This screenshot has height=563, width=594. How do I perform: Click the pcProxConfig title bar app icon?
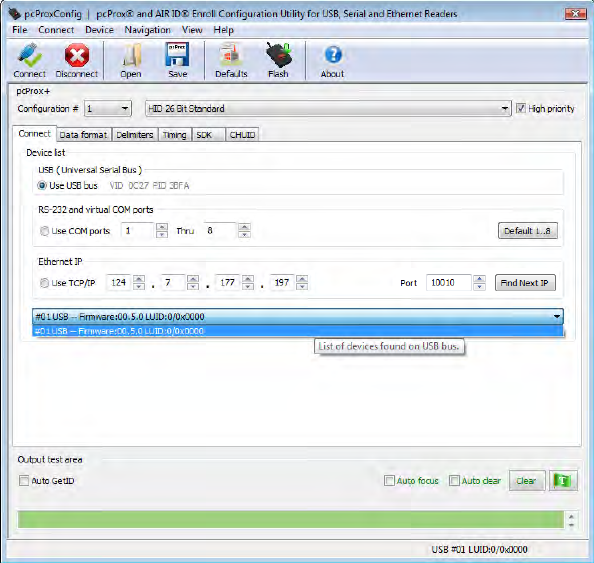tap(14, 14)
